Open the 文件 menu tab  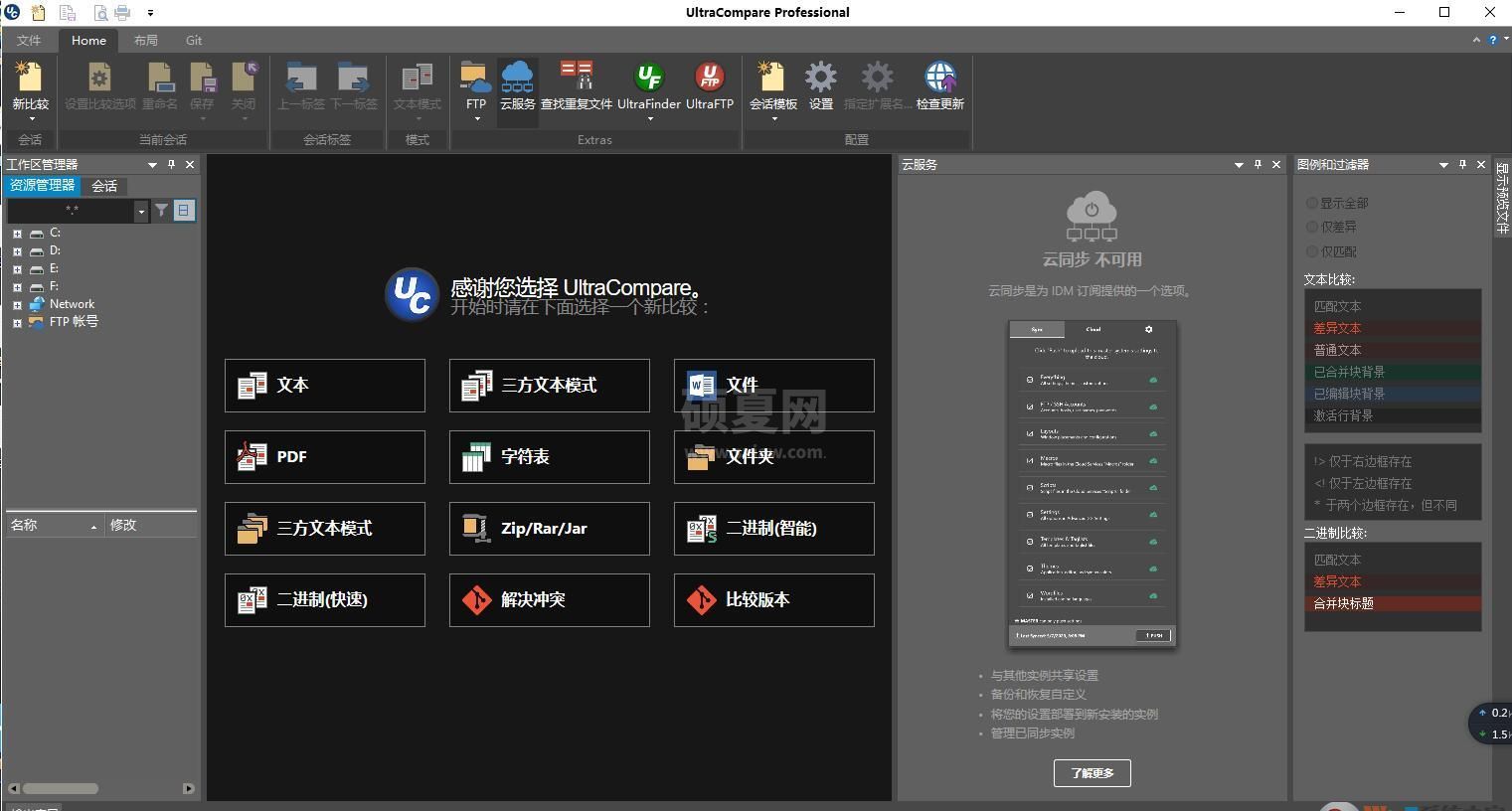click(29, 40)
